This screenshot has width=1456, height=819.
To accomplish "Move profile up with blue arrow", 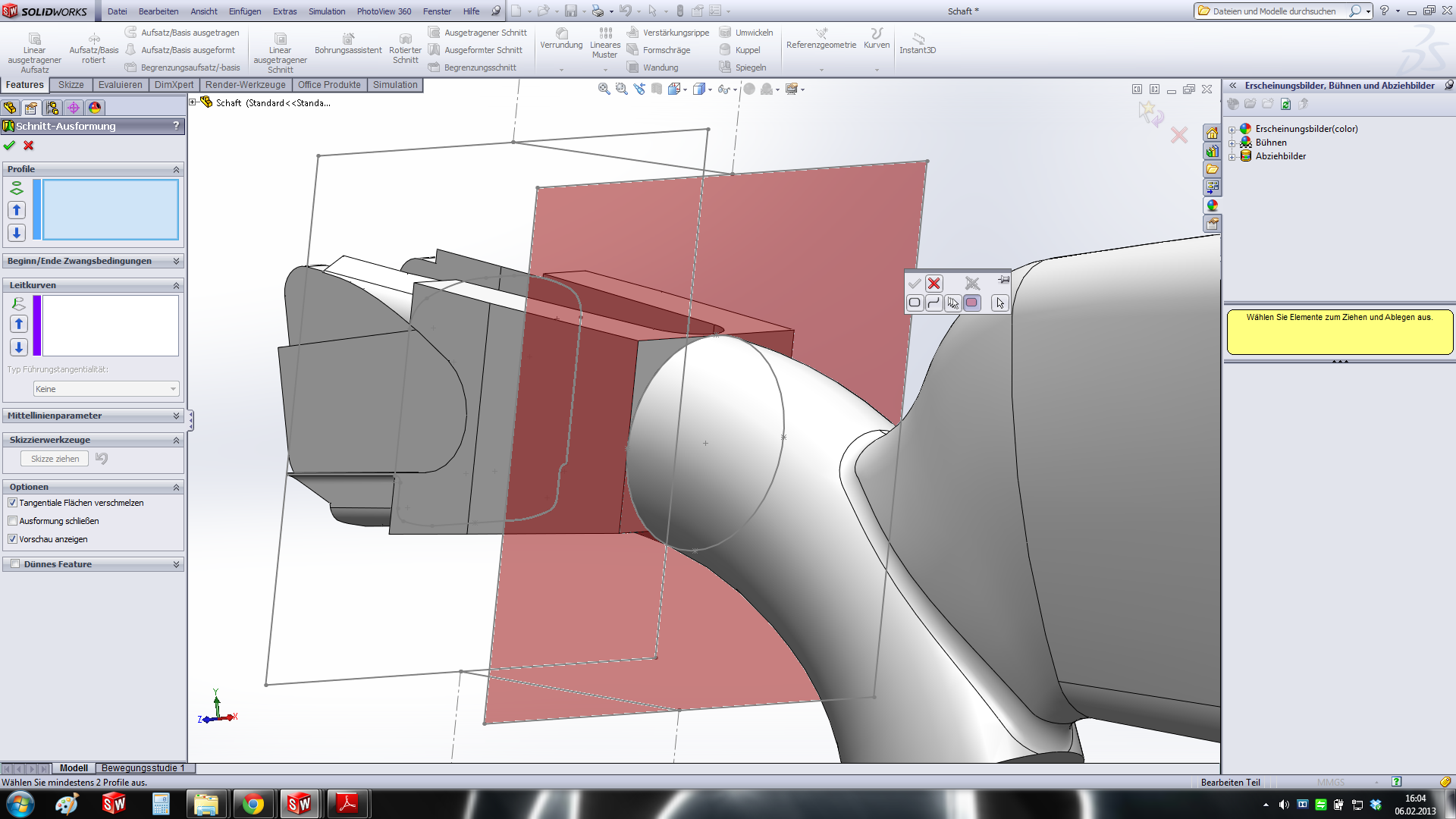I will [x=17, y=210].
